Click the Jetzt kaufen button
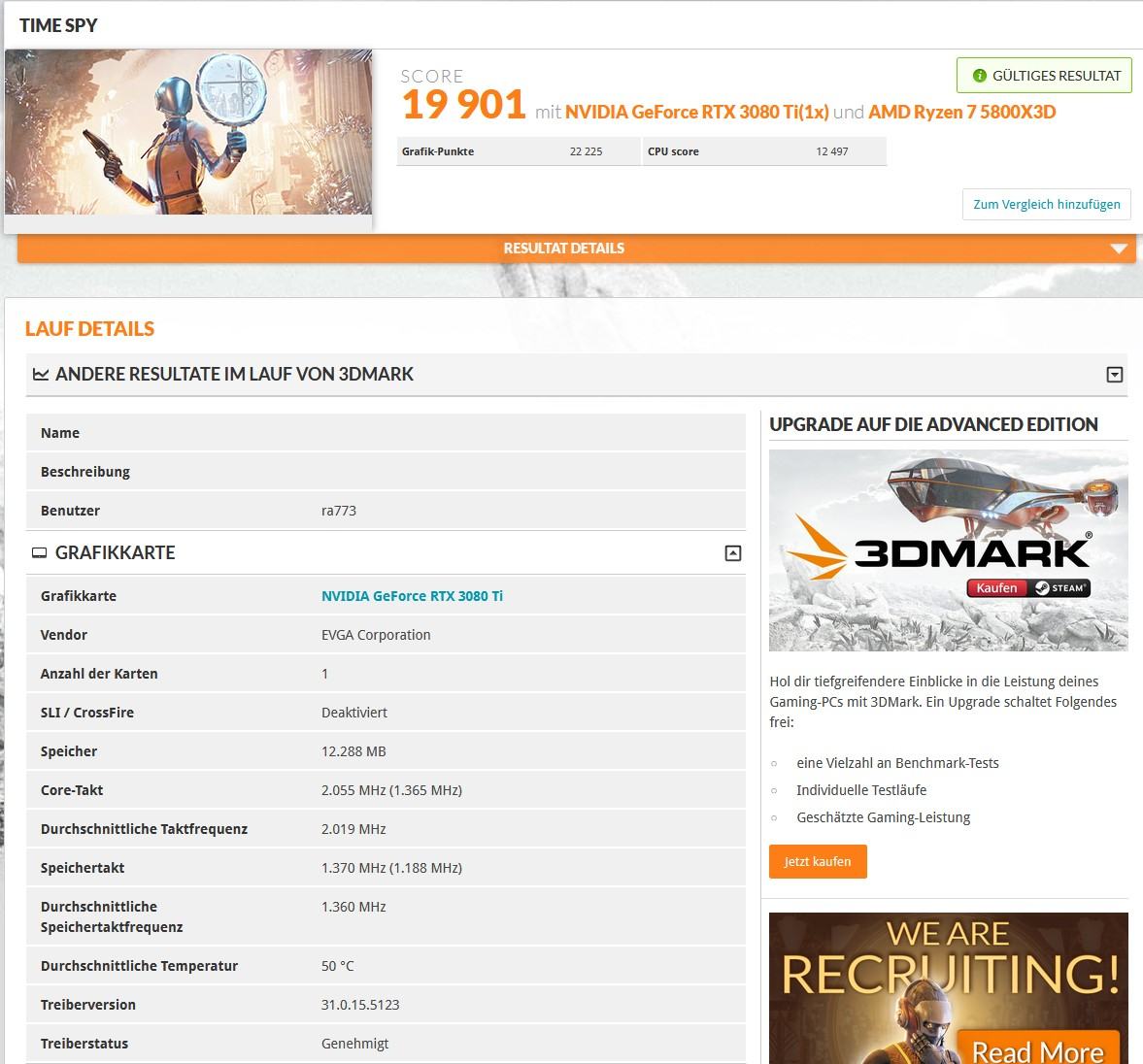Image resolution: width=1143 pixels, height=1064 pixels. (x=817, y=861)
